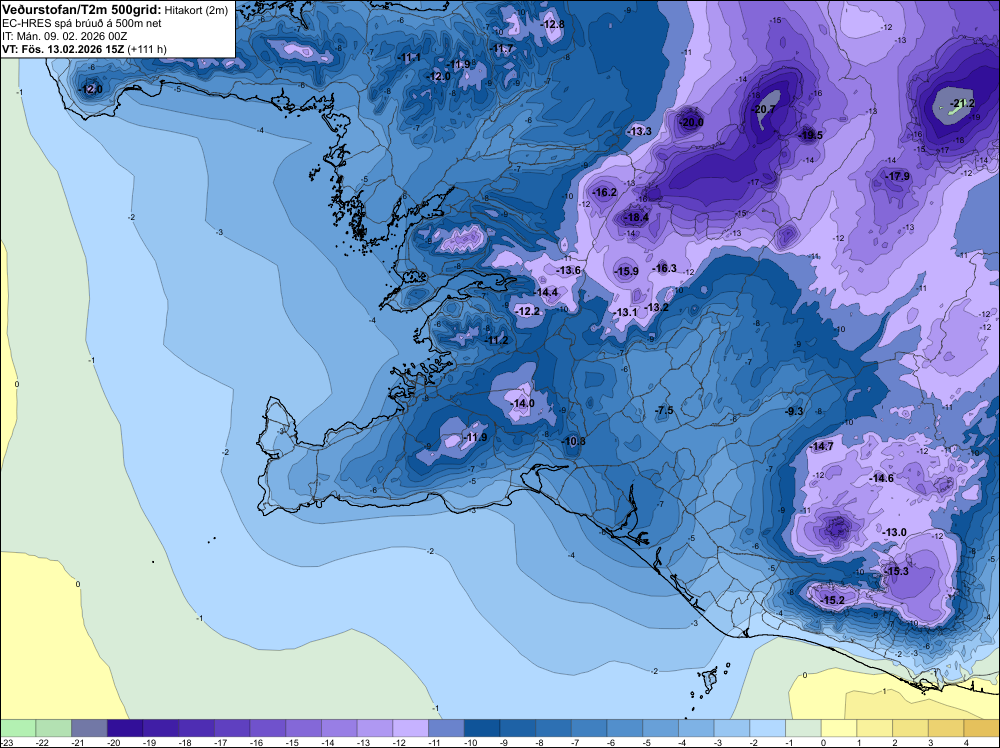This screenshot has width=1000, height=748.
Task: Click the -12.8 temperature label
Action: (x=553, y=24)
